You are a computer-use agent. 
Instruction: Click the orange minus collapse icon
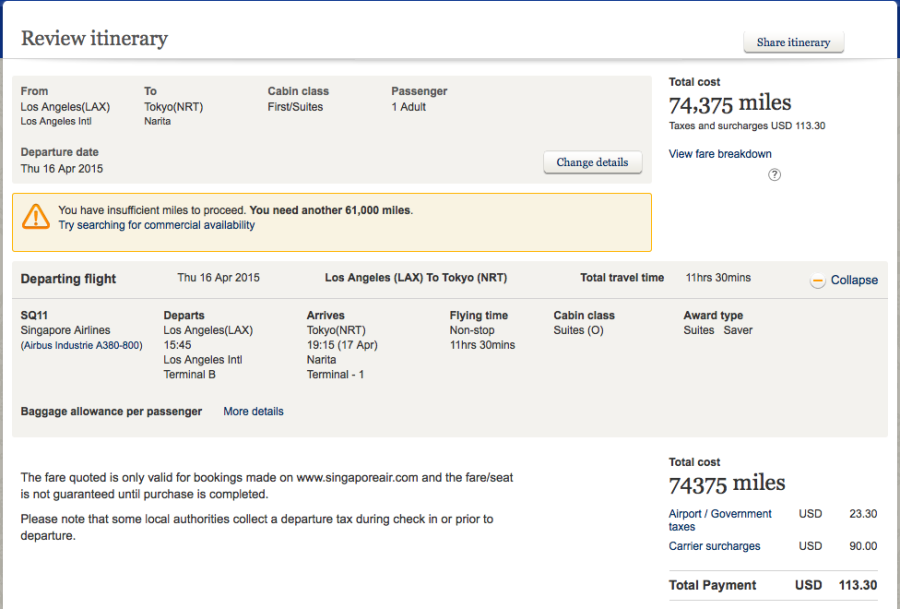[817, 280]
